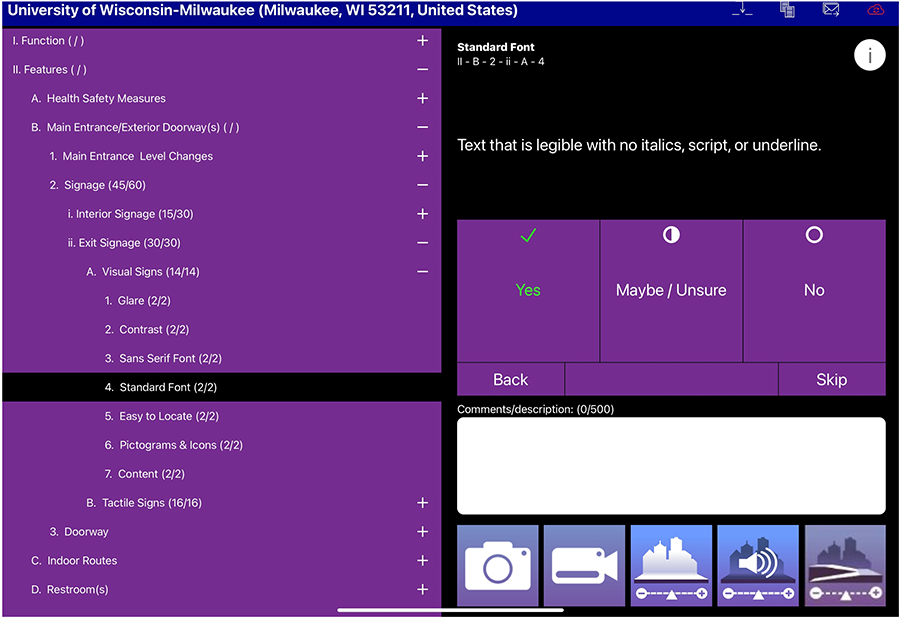Select the Yes answer option
Screen dimensions: 900x618
click(528, 290)
